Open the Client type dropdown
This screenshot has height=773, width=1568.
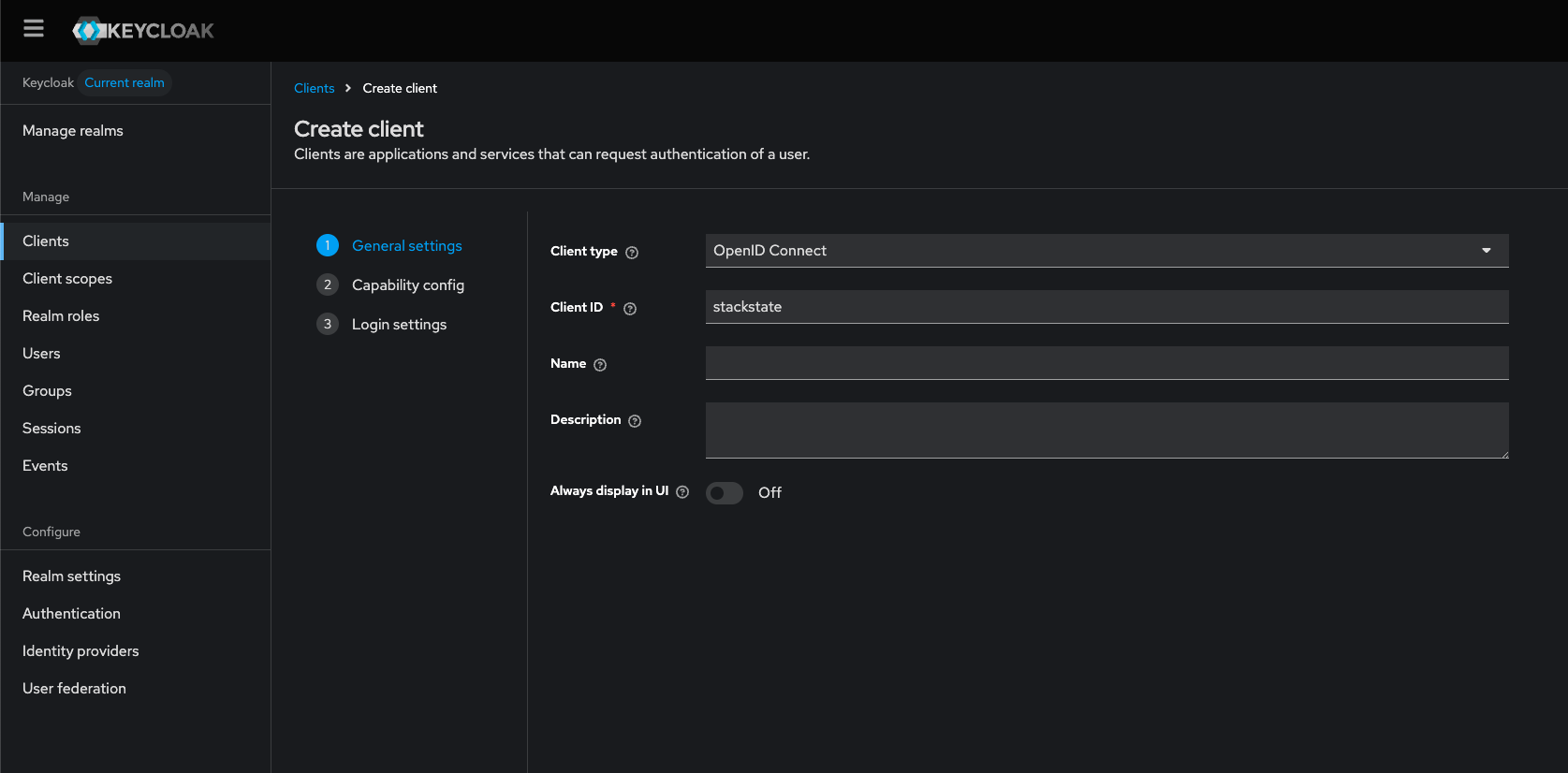[x=1106, y=251]
